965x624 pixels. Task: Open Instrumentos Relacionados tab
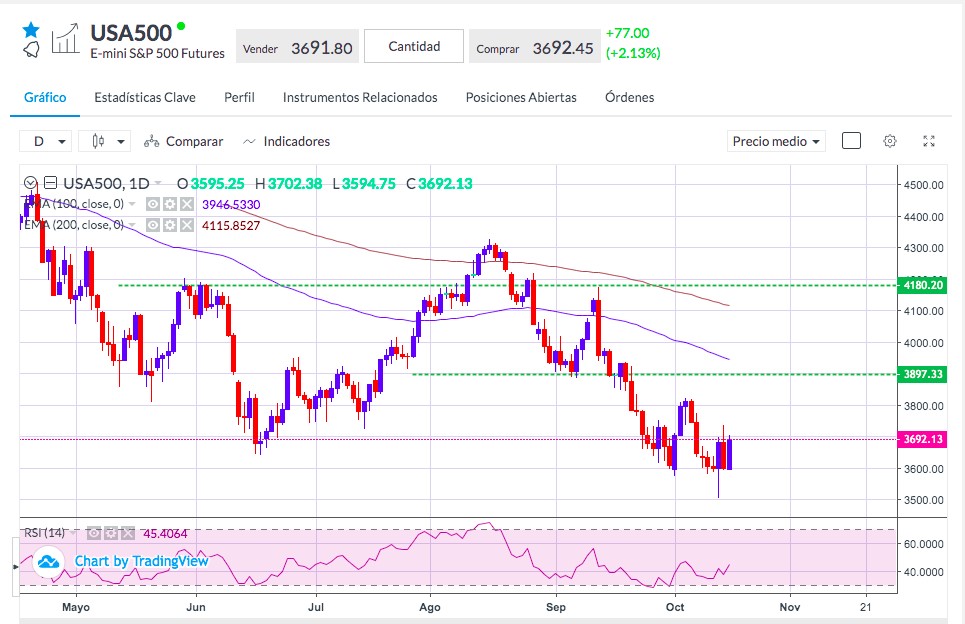[360, 97]
